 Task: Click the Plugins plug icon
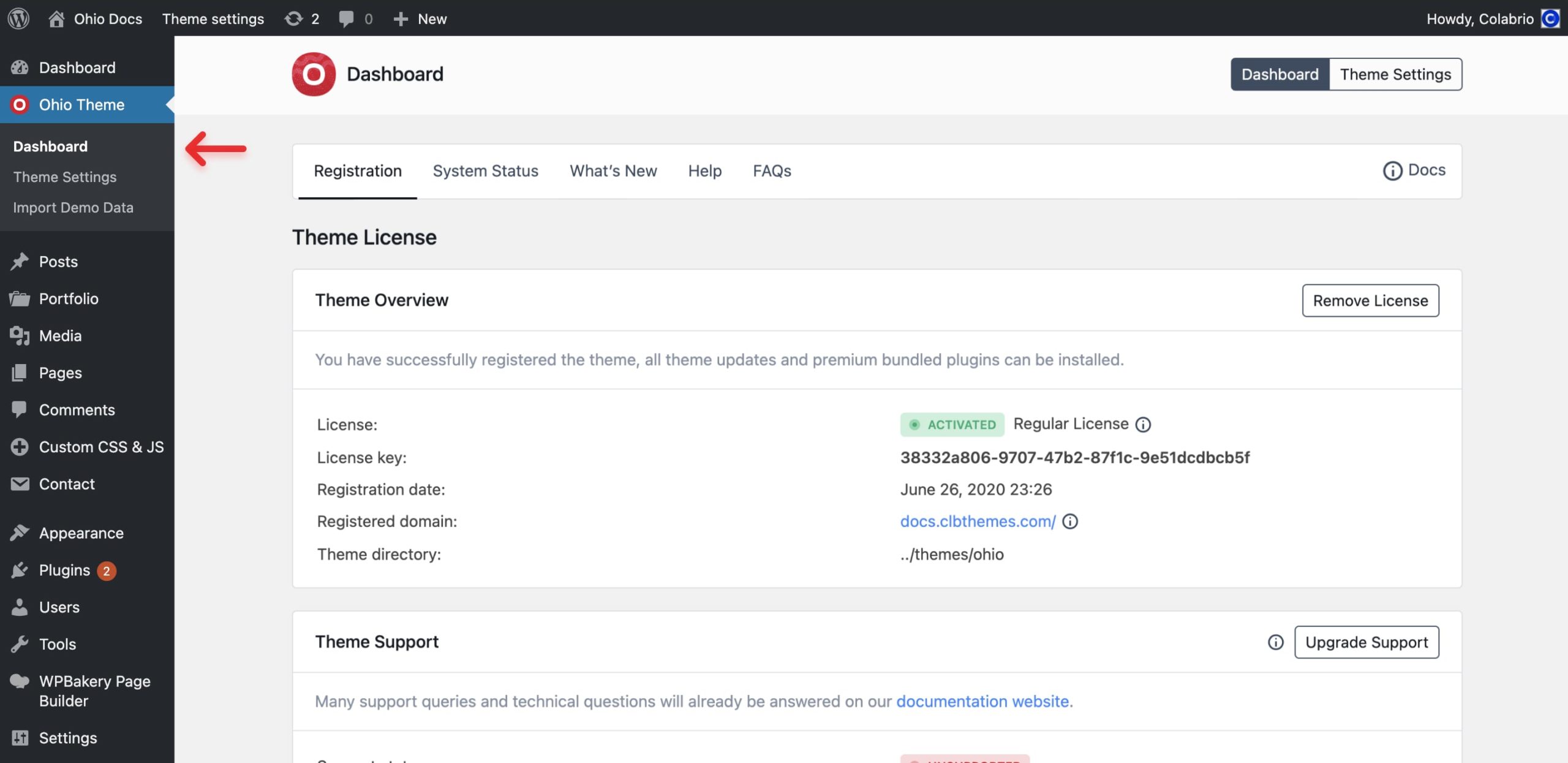[x=20, y=571]
